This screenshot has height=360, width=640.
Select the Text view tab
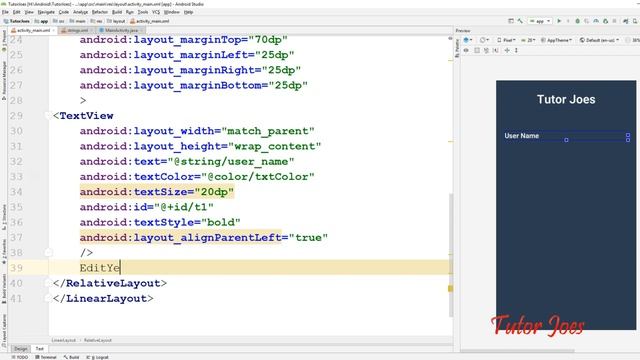[40, 349]
